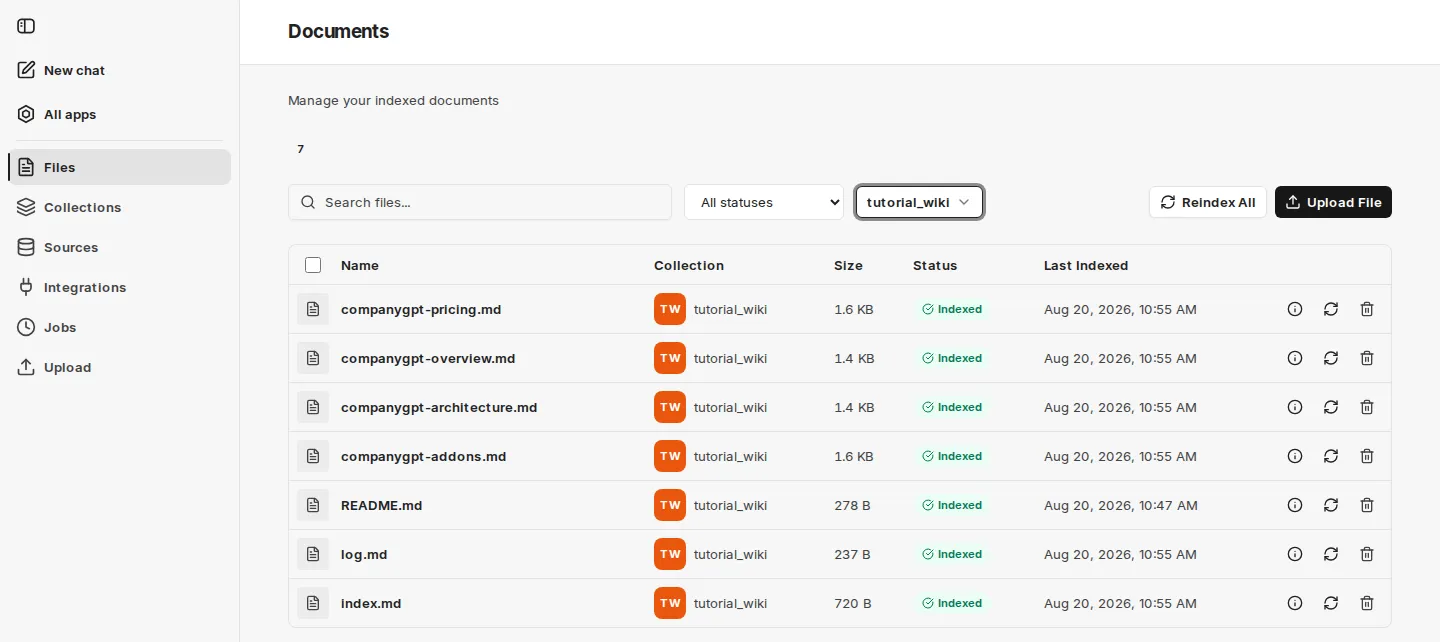Open companygpt-pricing.md file name

(x=421, y=309)
